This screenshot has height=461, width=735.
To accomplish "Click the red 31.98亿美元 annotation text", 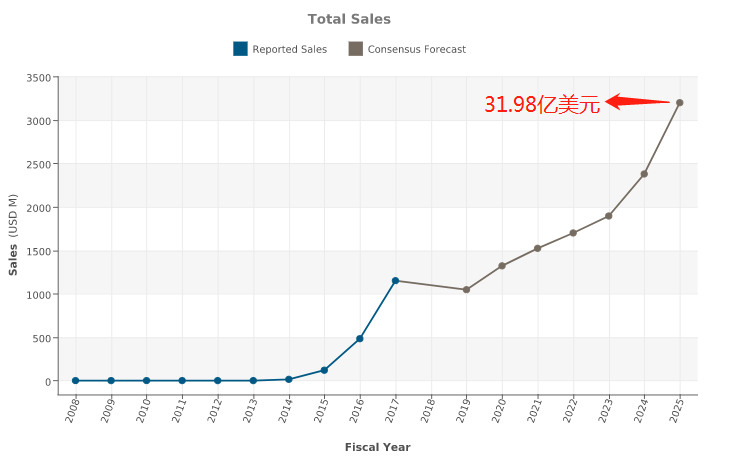I will [542, 105].
